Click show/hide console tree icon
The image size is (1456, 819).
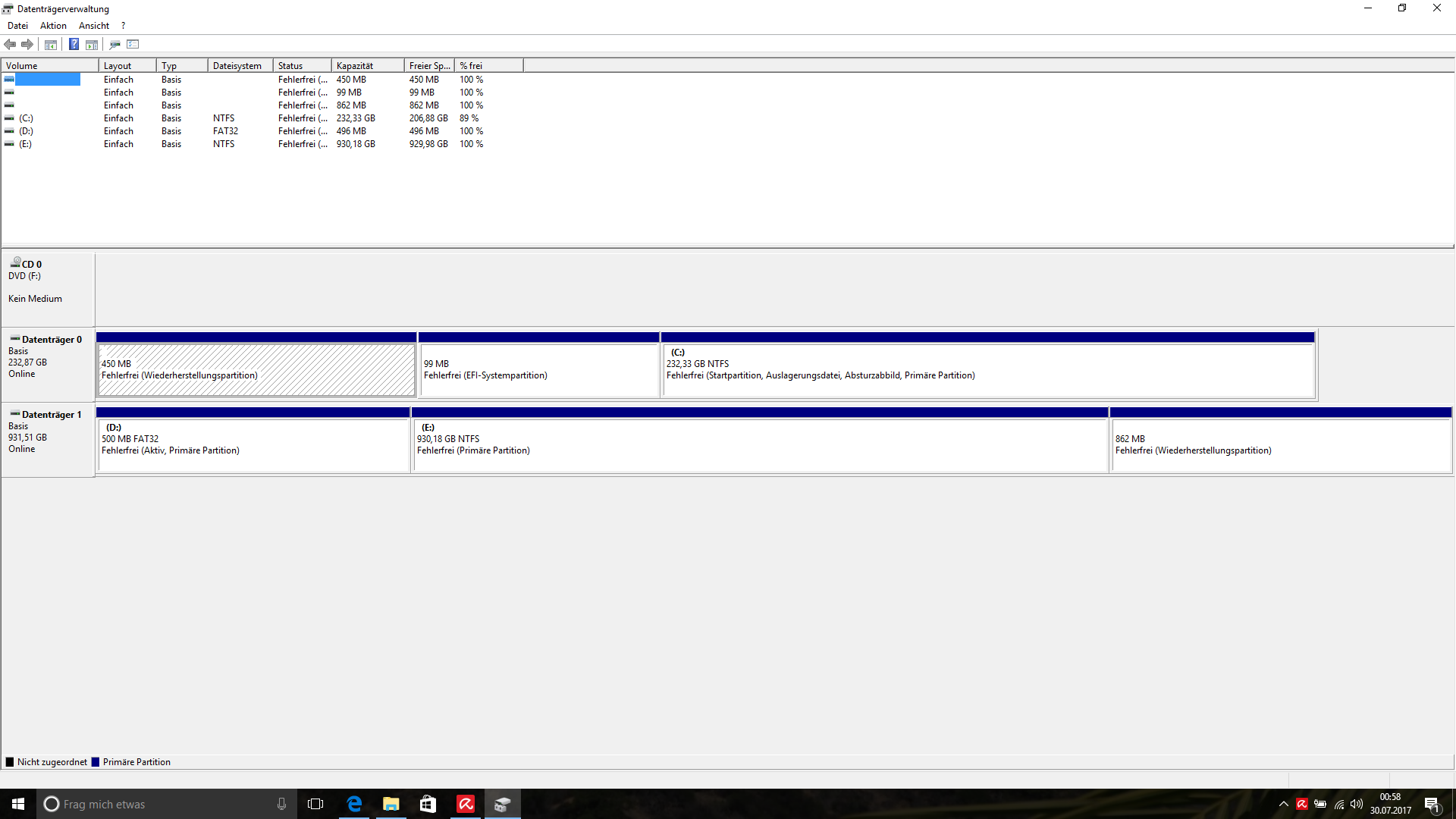point(51,44)
